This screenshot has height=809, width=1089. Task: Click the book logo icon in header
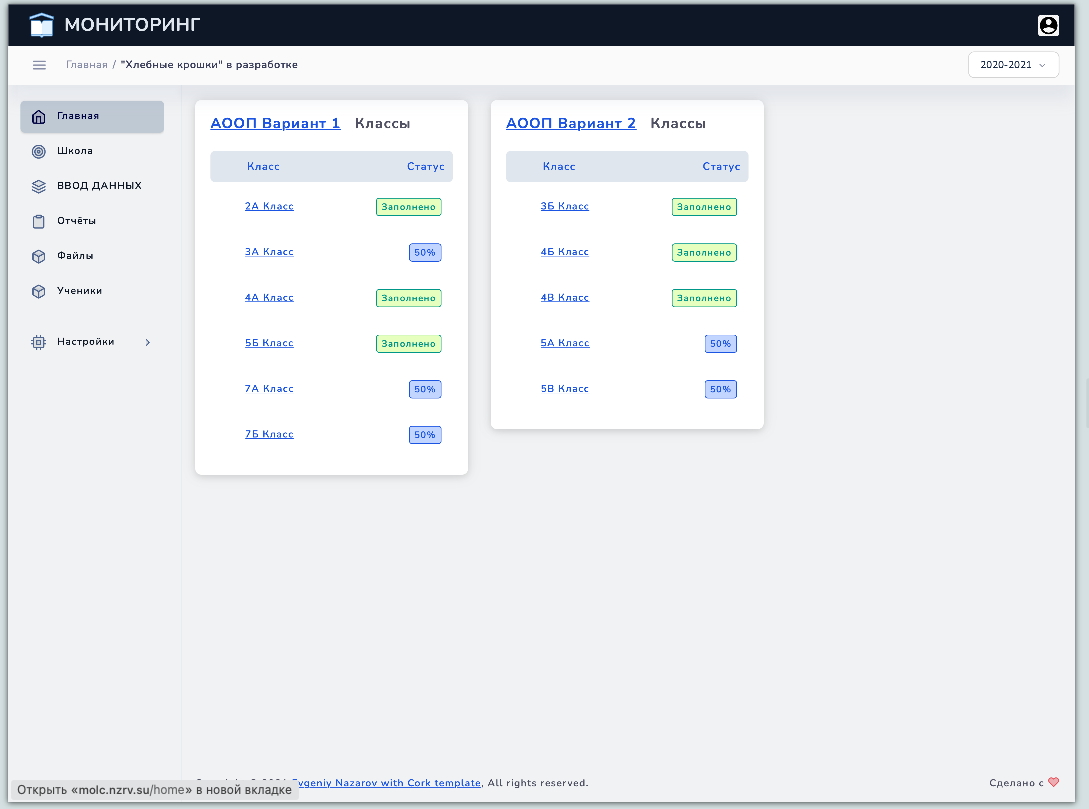(42, 25)
